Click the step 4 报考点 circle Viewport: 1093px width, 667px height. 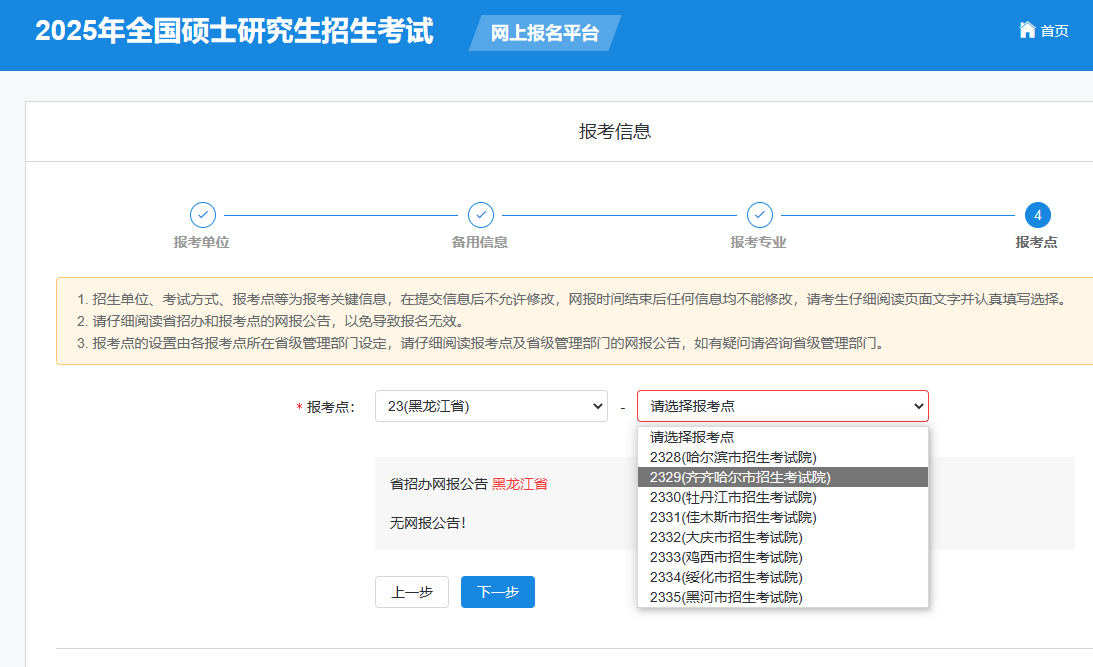coord(1037,215)
